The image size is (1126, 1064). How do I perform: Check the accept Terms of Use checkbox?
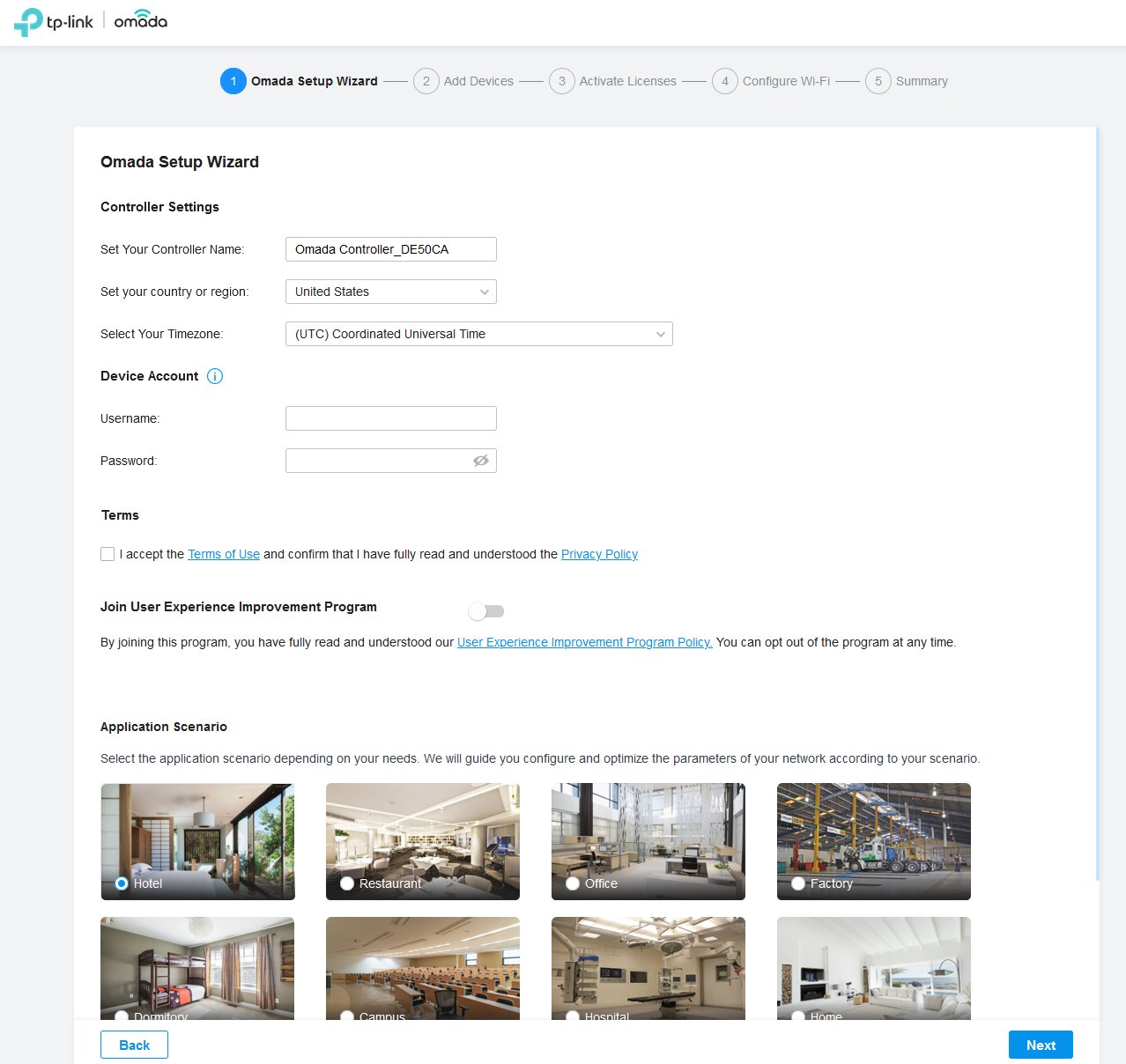[x=107, y=554]
